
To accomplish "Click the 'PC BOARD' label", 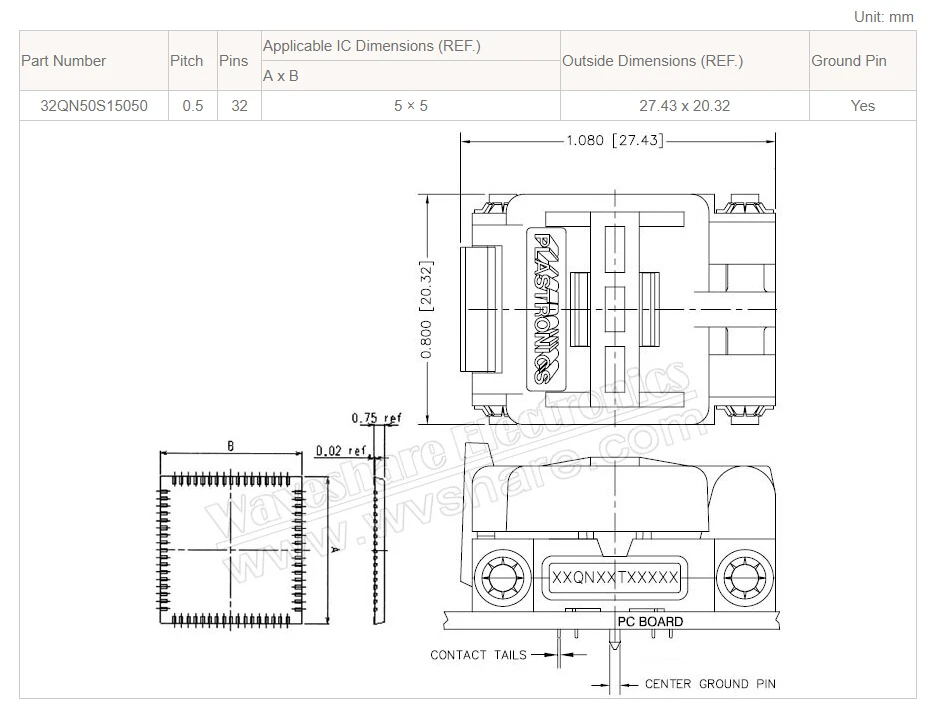I will click(650, 621).
